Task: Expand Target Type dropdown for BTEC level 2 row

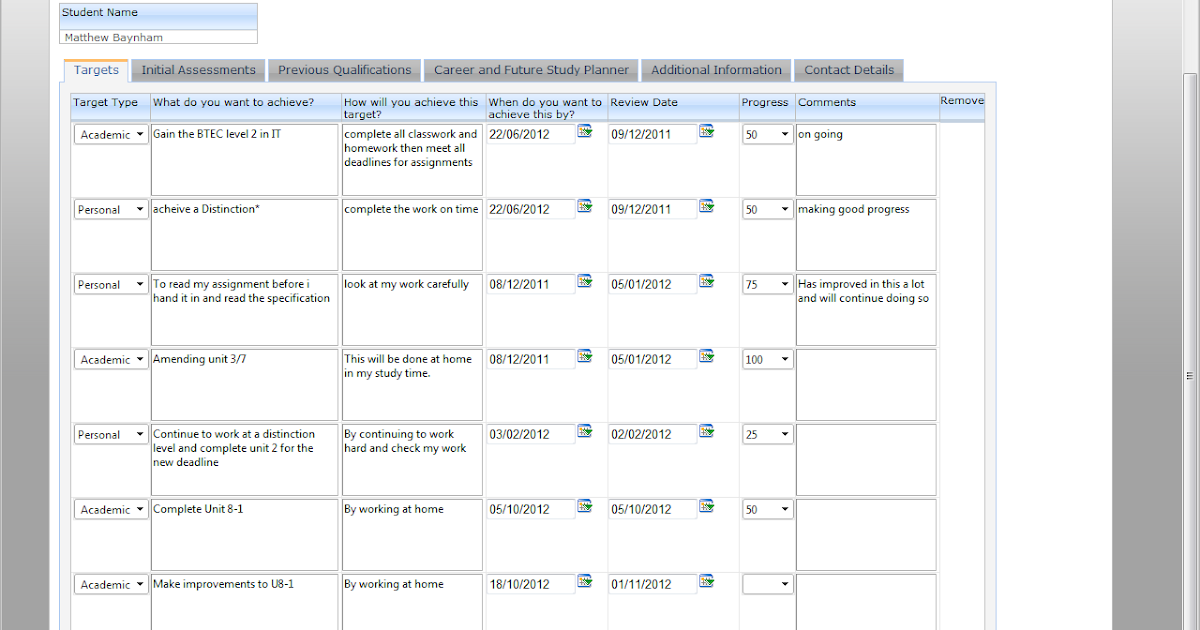Action: coord(111,134)
